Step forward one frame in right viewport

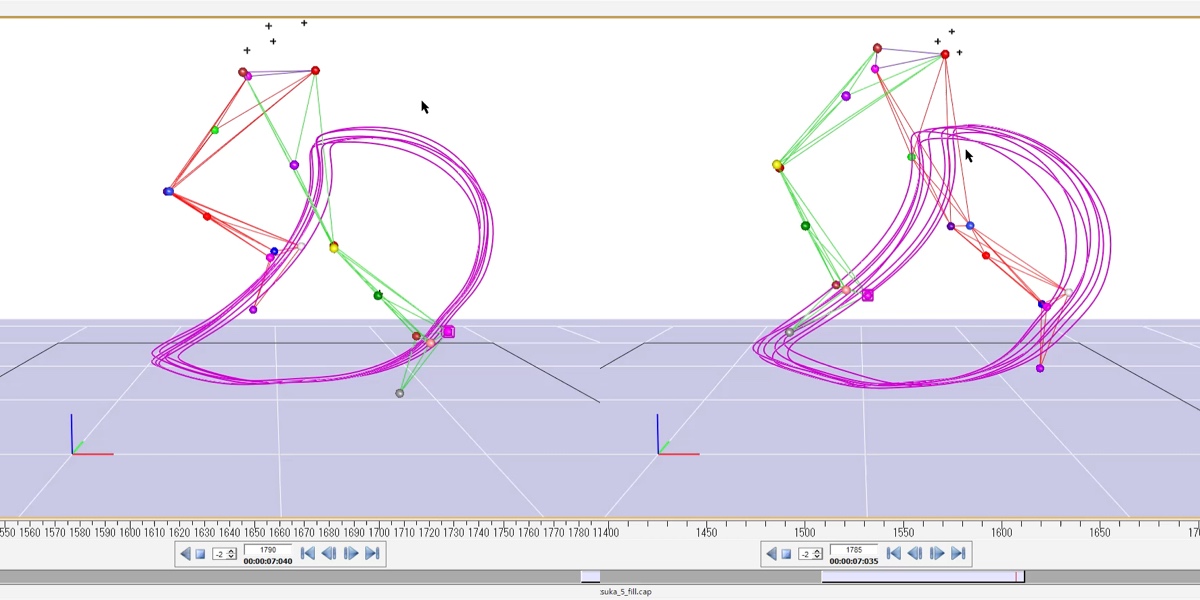[x=937, y=553]
